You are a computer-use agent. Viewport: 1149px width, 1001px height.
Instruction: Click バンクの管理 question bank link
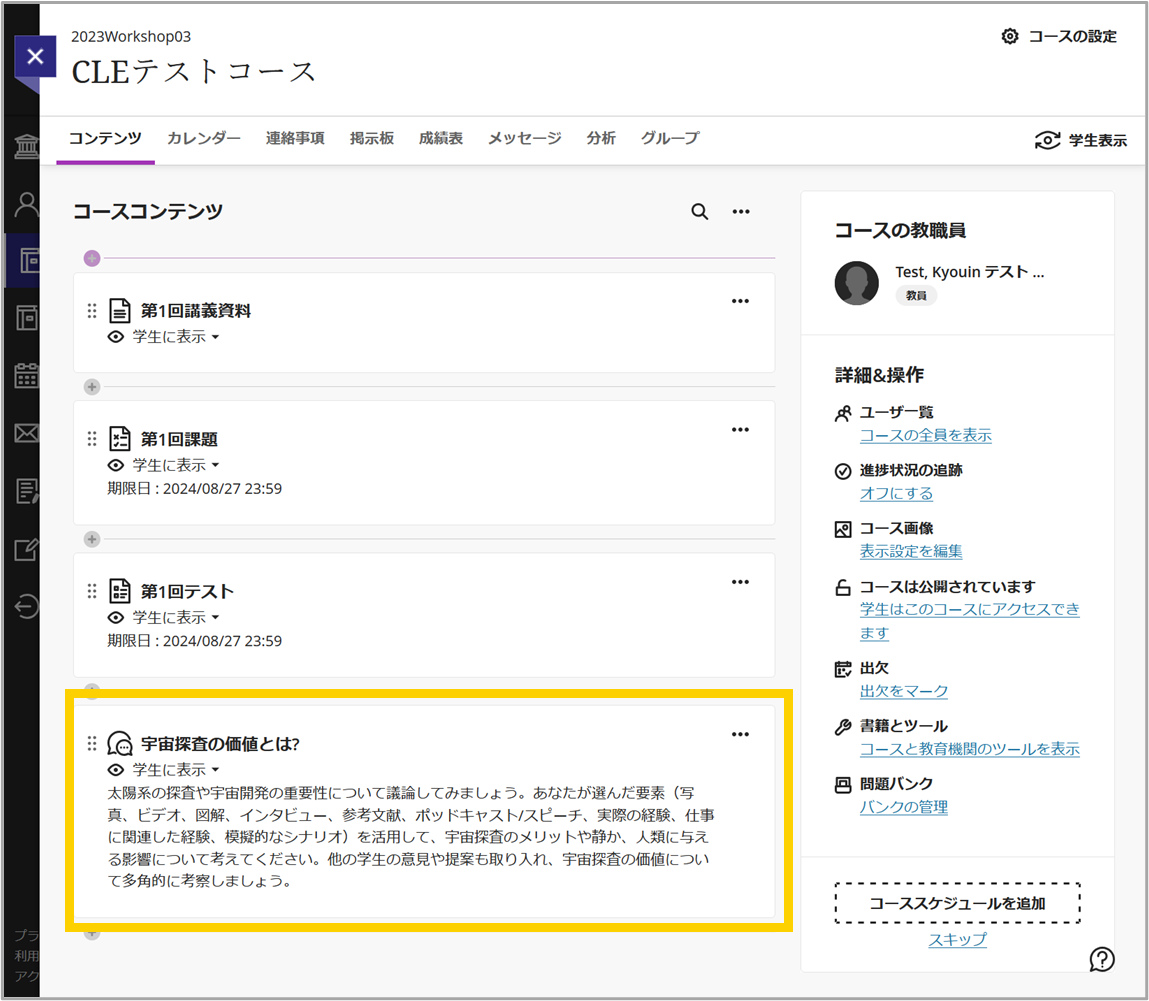pos(904,807)
